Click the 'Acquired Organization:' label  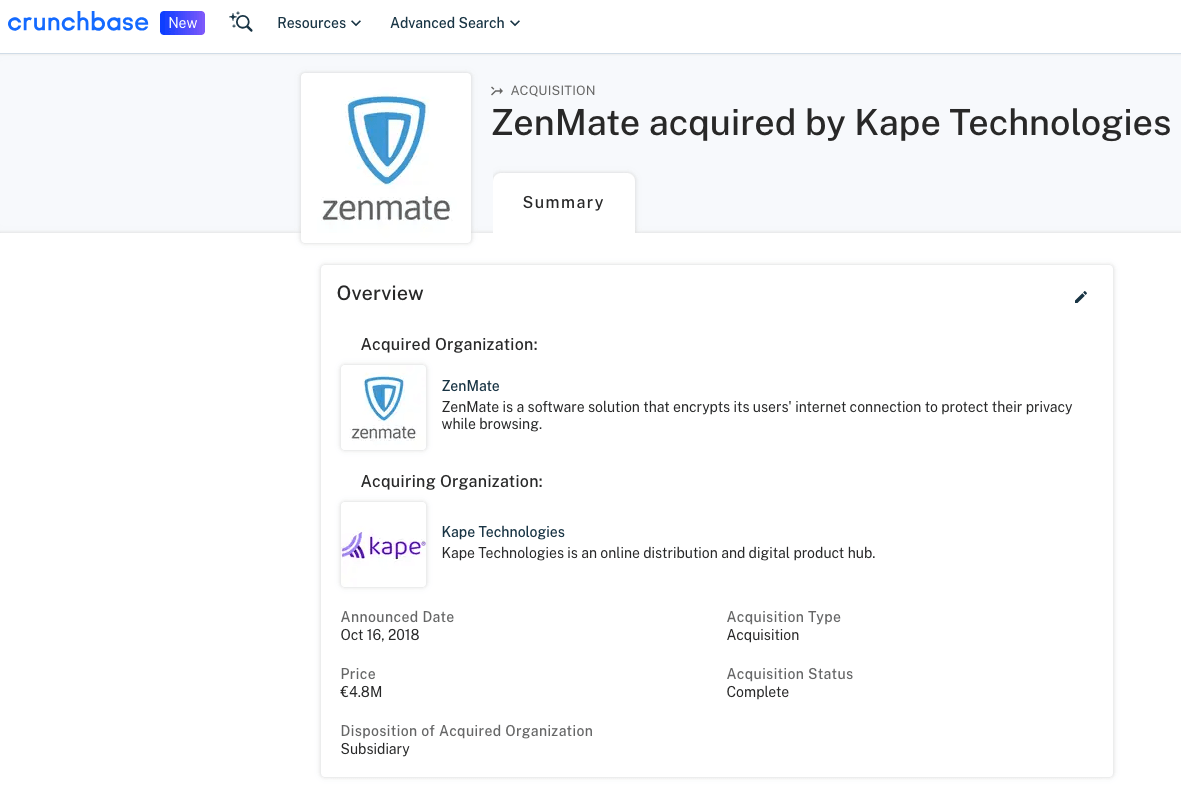tap(450, 344)
